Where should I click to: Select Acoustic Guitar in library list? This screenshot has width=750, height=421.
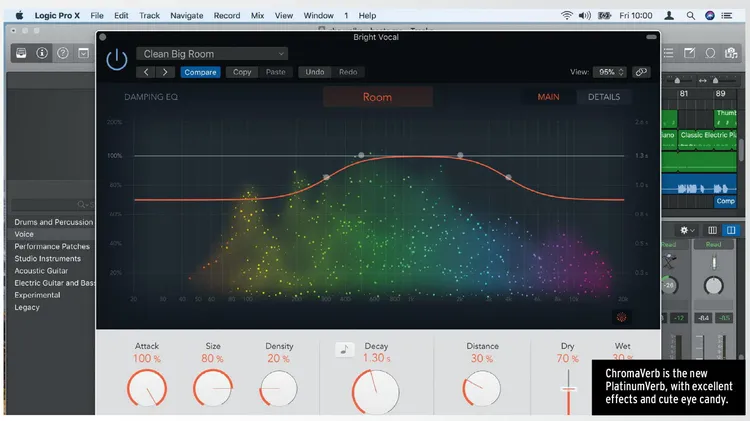click(41, 271)
